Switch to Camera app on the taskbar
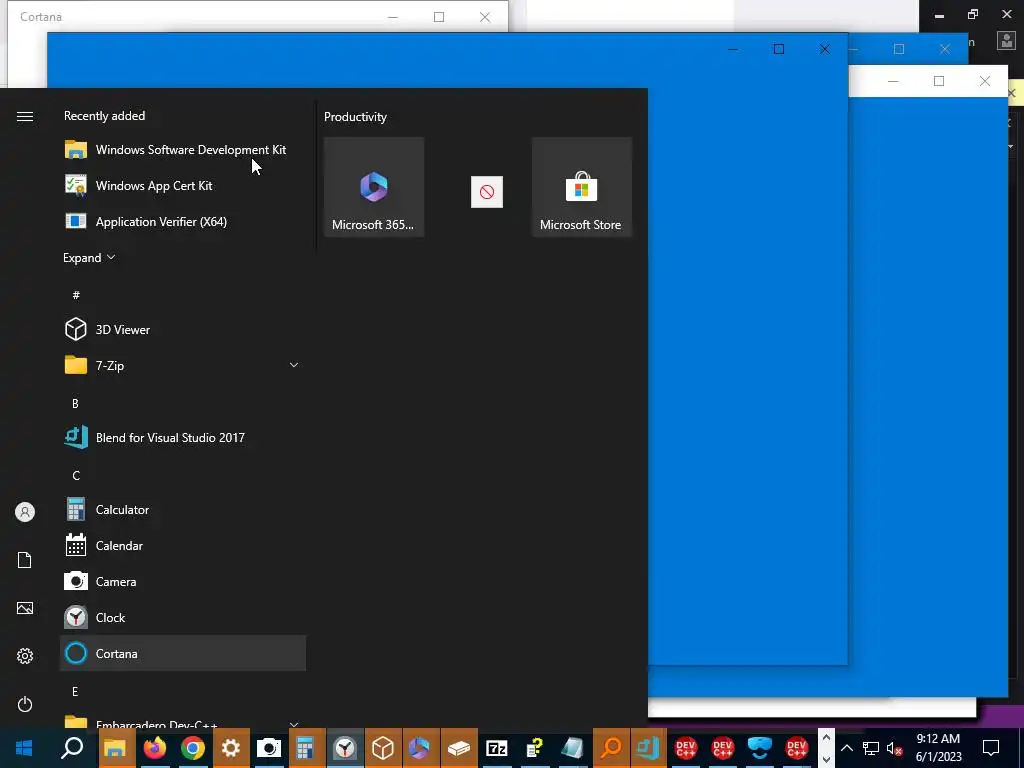Screen dimensions: 1024x768 [268, 748]
